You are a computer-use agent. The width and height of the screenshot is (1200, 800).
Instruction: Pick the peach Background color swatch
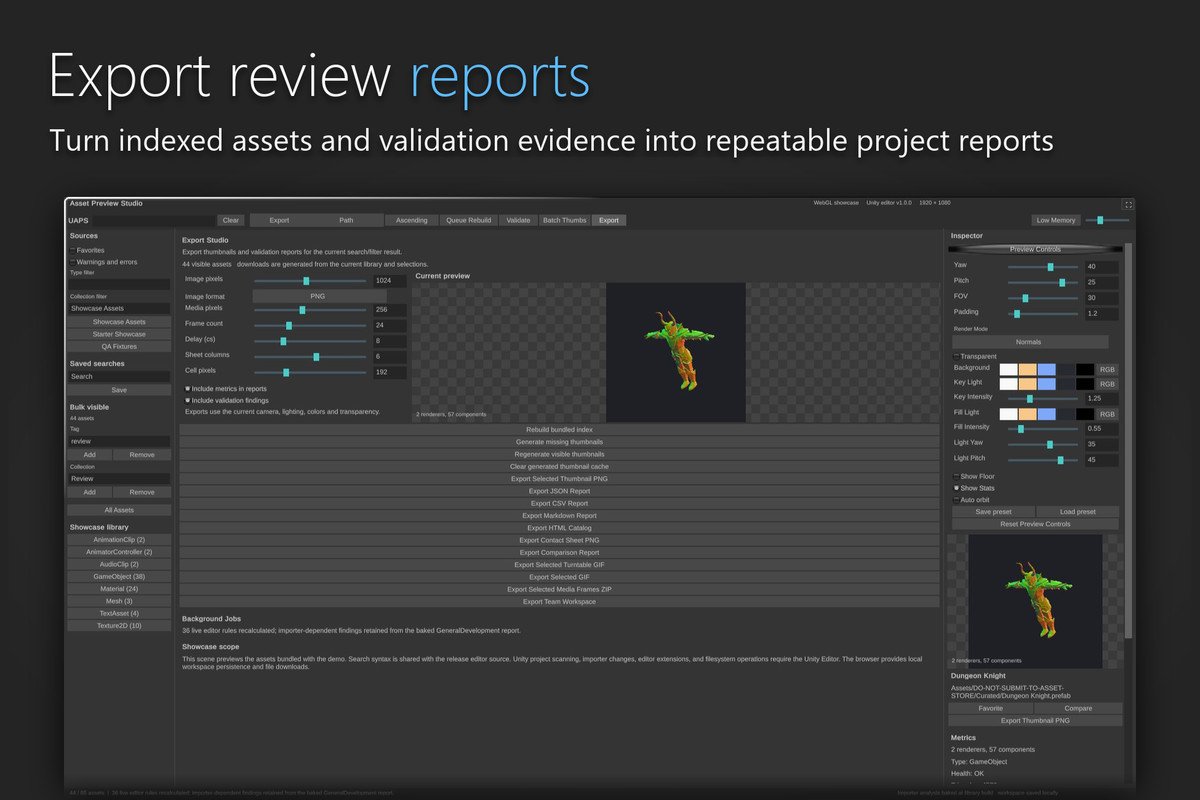(x=1027, y=369)
